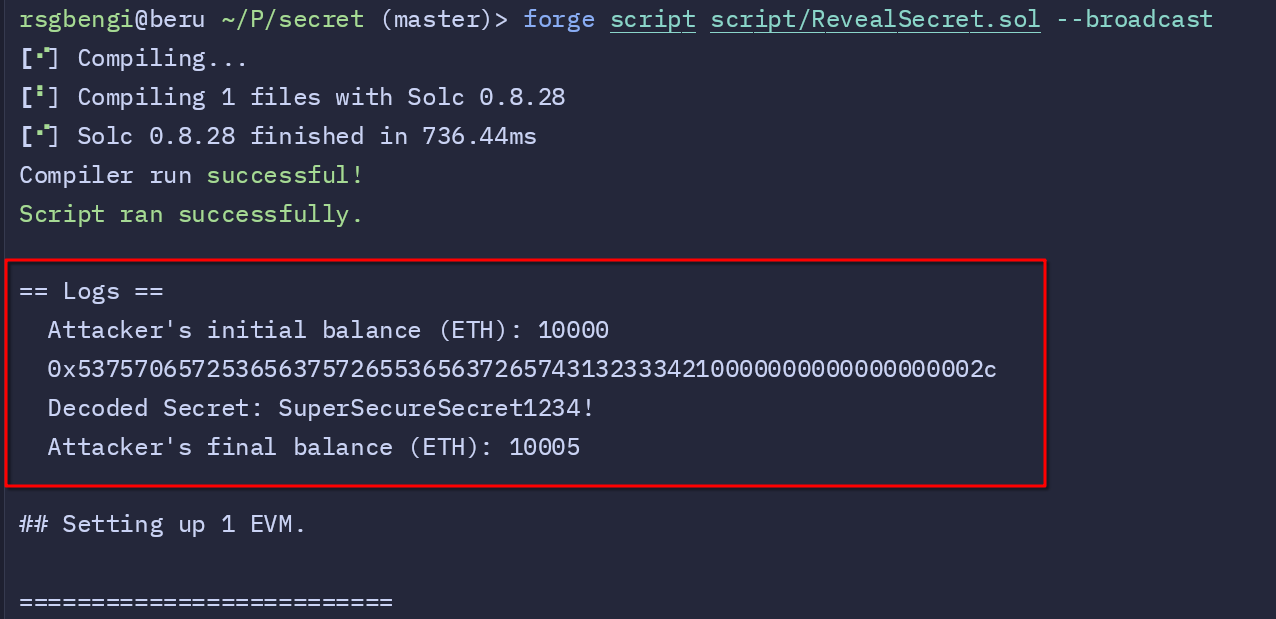Click the attacker's final balance value 10005
1276x619 pixels.
click(544, 447)
